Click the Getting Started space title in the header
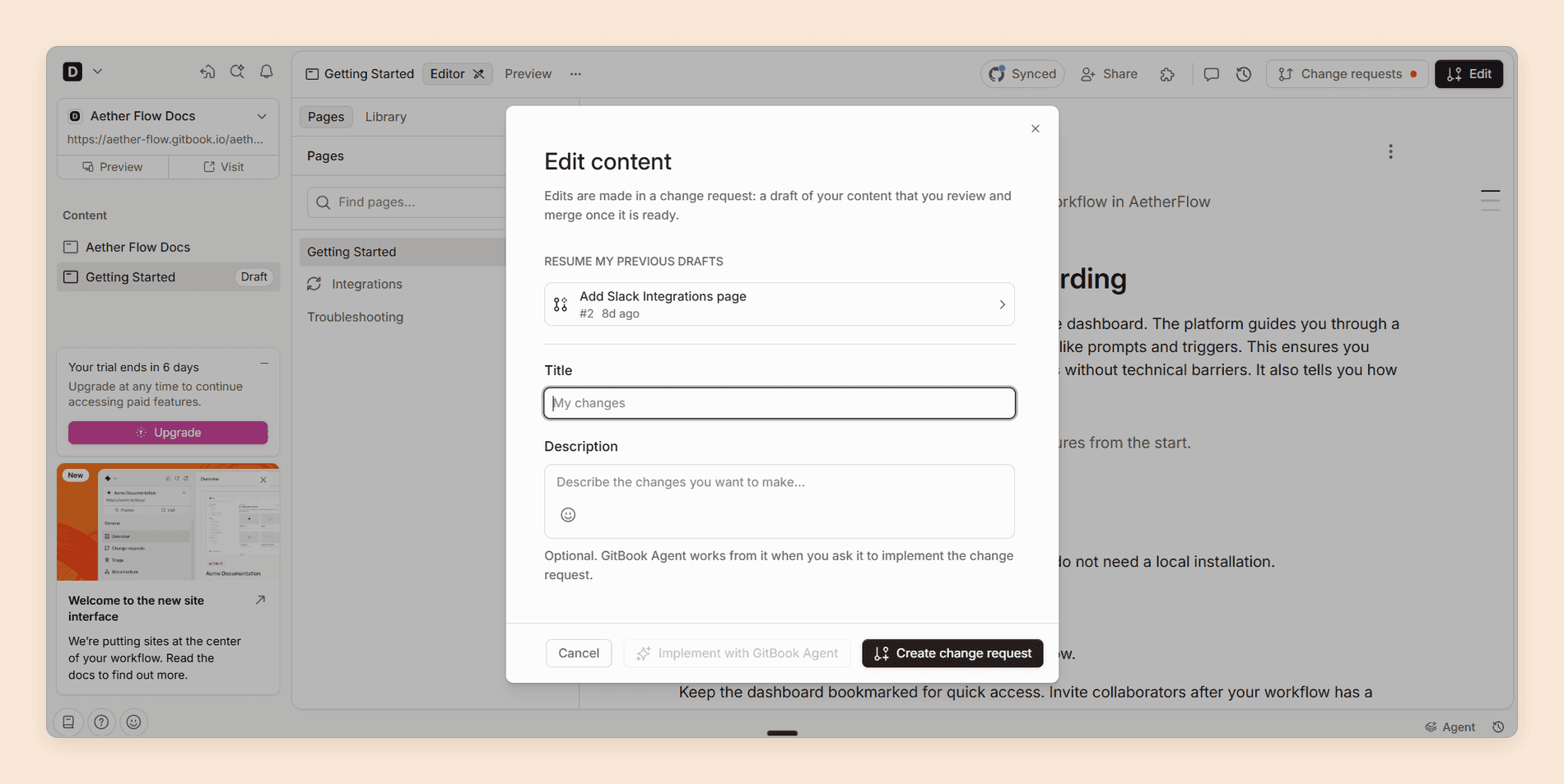This screenshot has width=1564, height=784. pyautogui.click(x=360, y=74)
